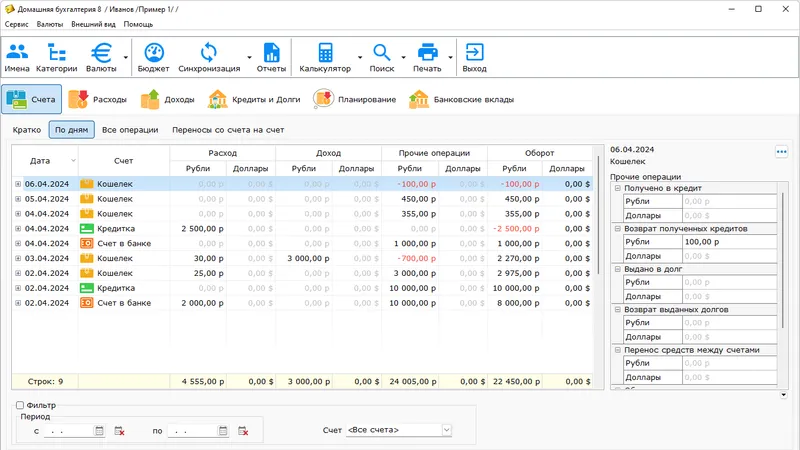Sort by the Дата column header
The height and width of the screenshot is (450, 800).
coord(40,160)
